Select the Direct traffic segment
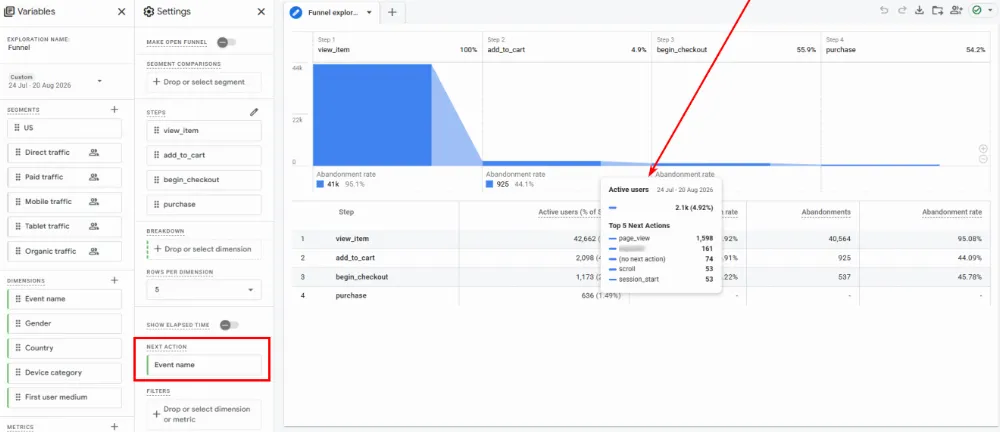Screen dimensions: 1000x432 (x=64, y=153)
